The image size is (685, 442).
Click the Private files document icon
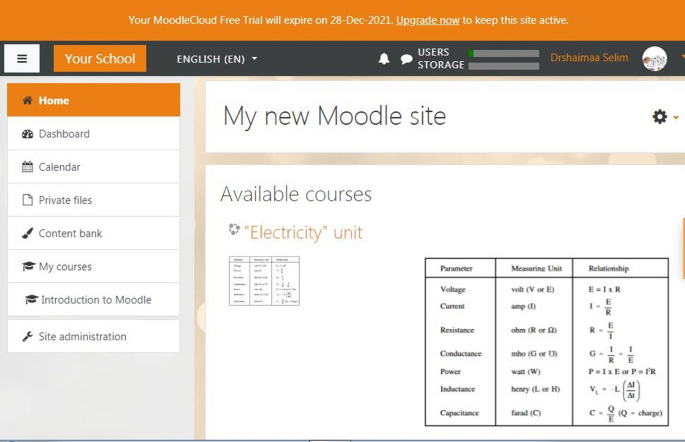click(28, 200)
